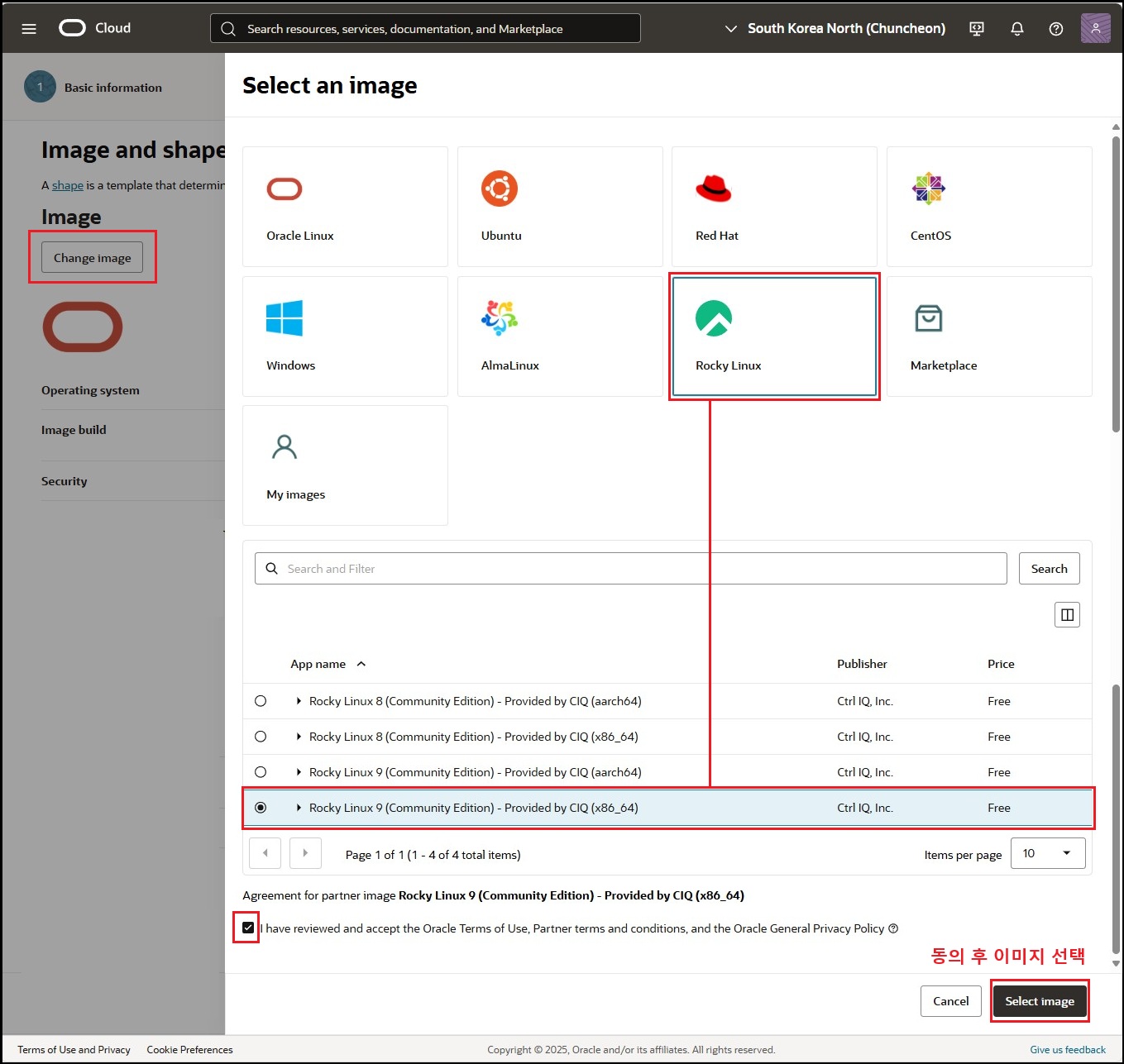Image resolution: width=1124 pixels, height=1064 pixels.
Task: Expand Rocky Linux 9 aarch64 row details
Action: pos(299,772)
